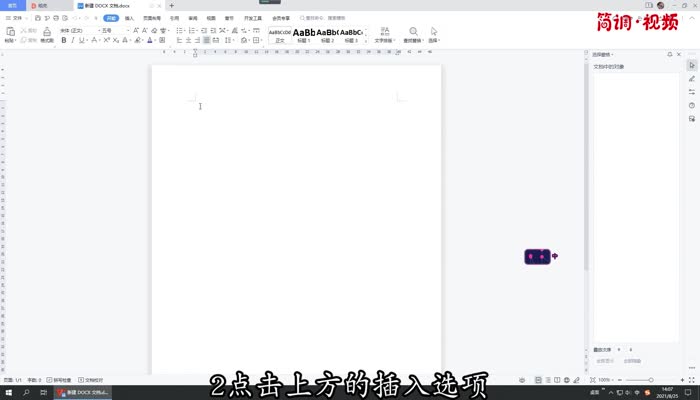Open new tab with plus icon
The image size is (700, 400).
171,6
